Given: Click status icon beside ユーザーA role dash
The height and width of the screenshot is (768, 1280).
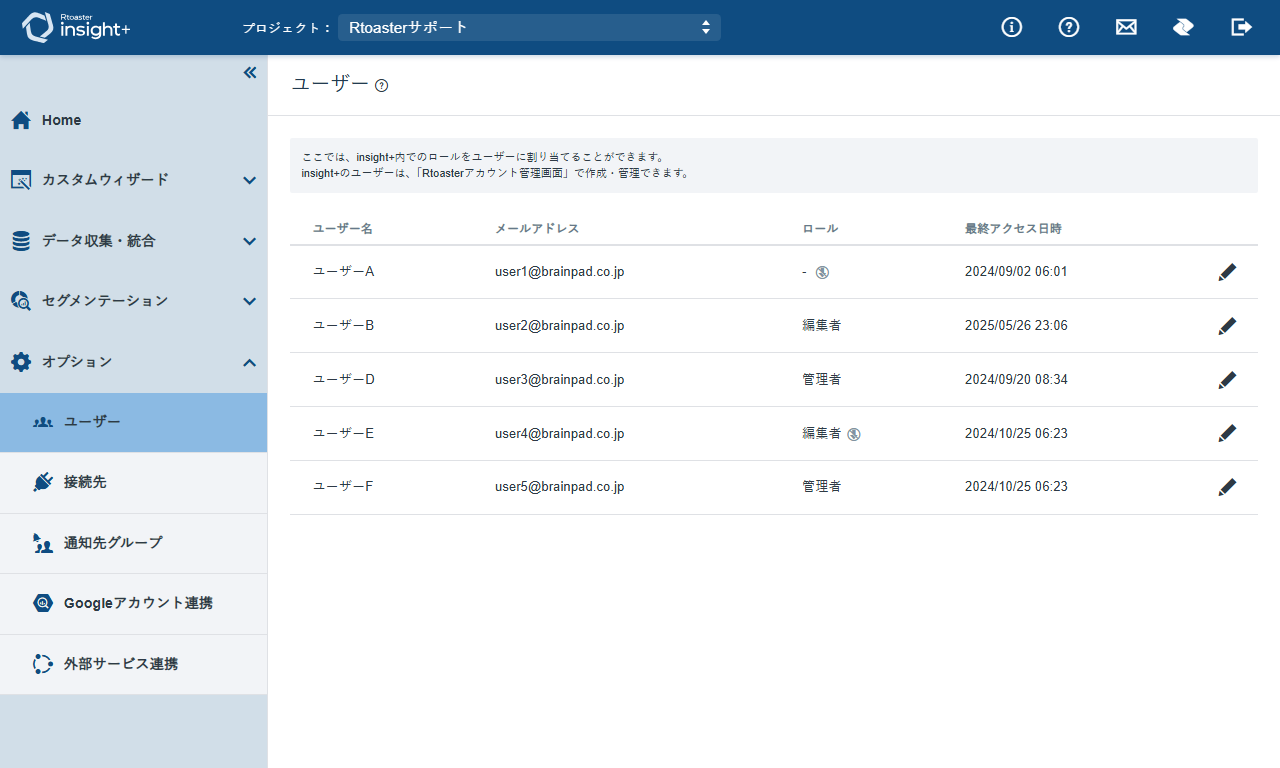Looking at the screenshot, I should tap(822, 272).
